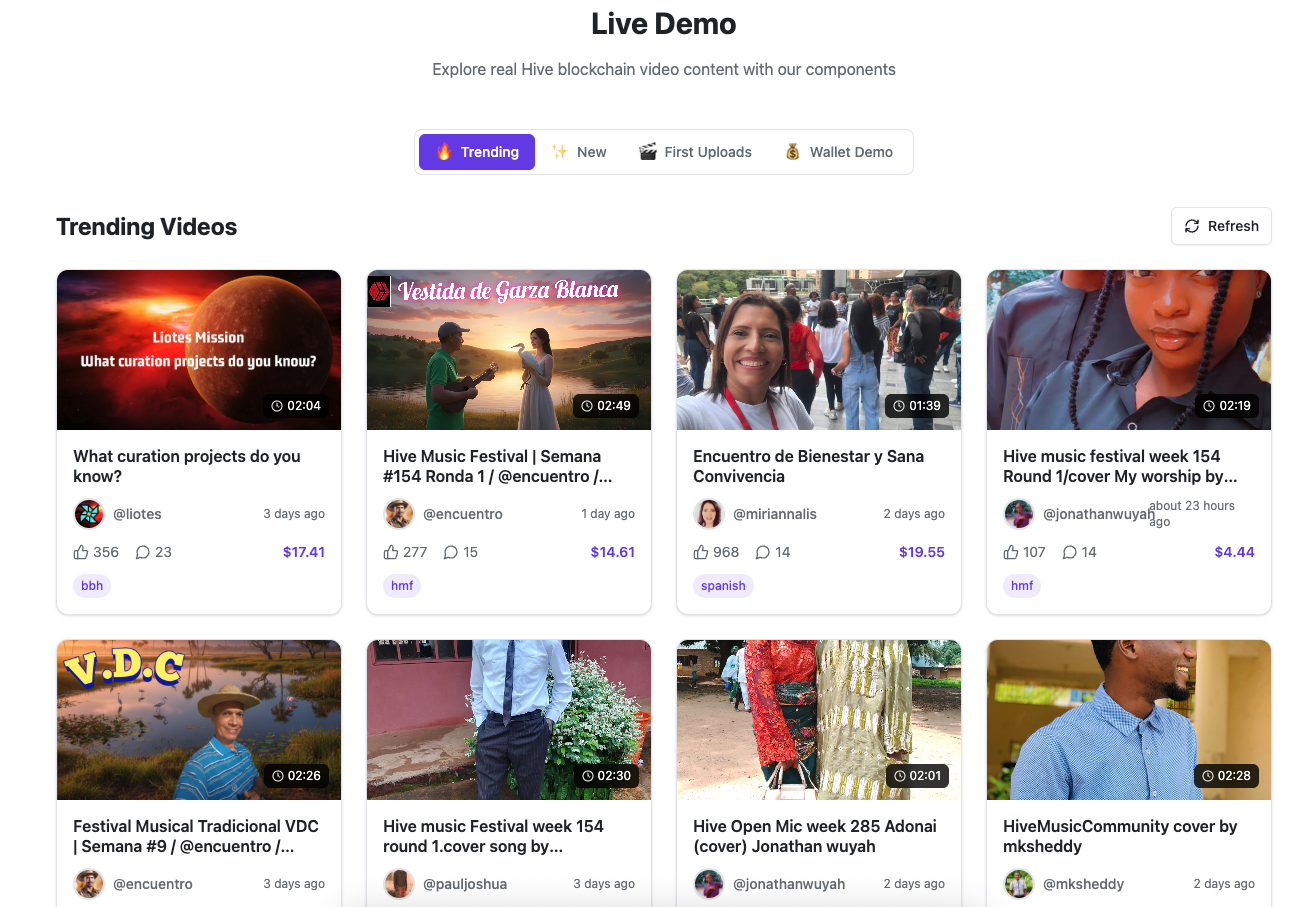
Task: Click the 'Live Demo' heading
Action: (664, 24)
